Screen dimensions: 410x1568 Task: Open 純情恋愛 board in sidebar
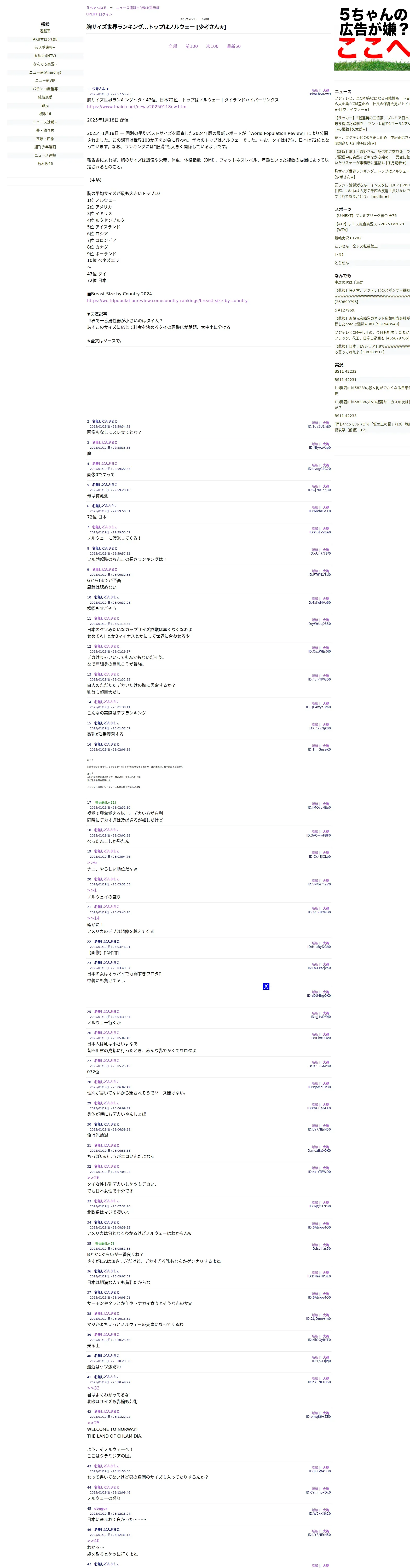point(45,97)
